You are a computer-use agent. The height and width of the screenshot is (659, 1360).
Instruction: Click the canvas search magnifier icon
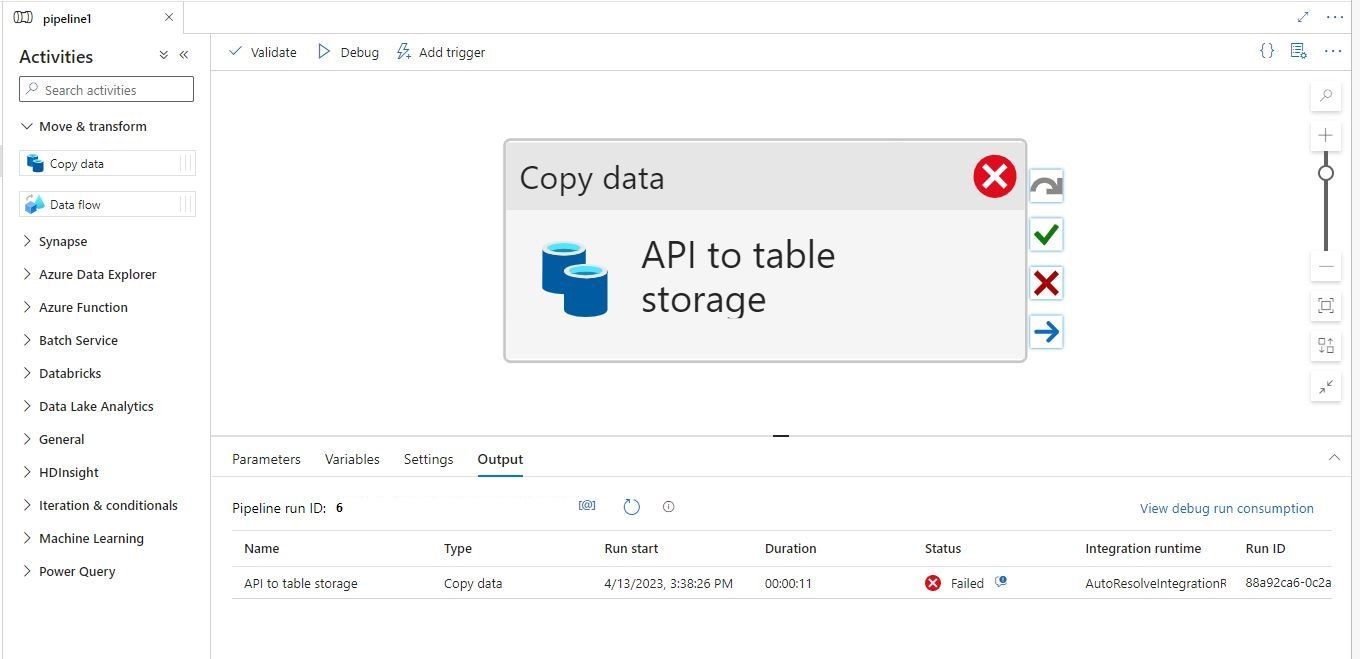coord(1326,96)
